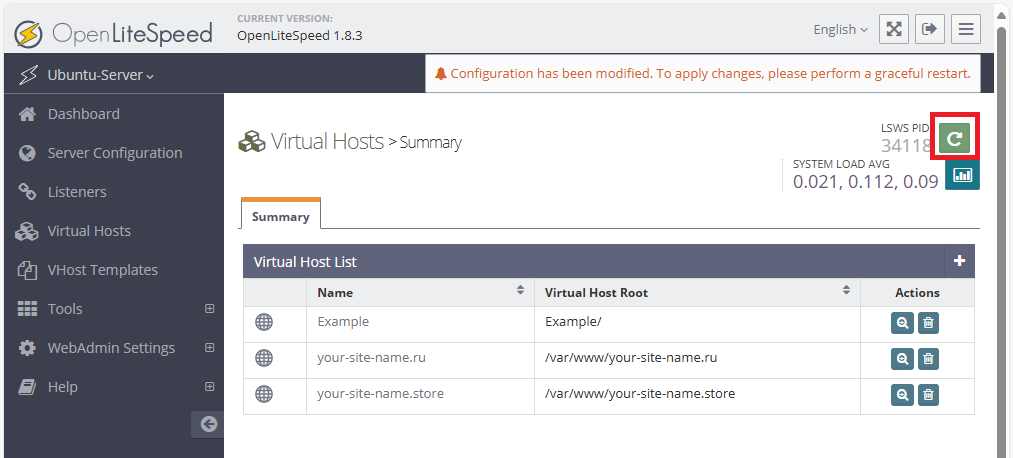This screenshot has height=458, width=1013.
Task: Click the OpenLiteSpeed logo
Action: [114, 32]
